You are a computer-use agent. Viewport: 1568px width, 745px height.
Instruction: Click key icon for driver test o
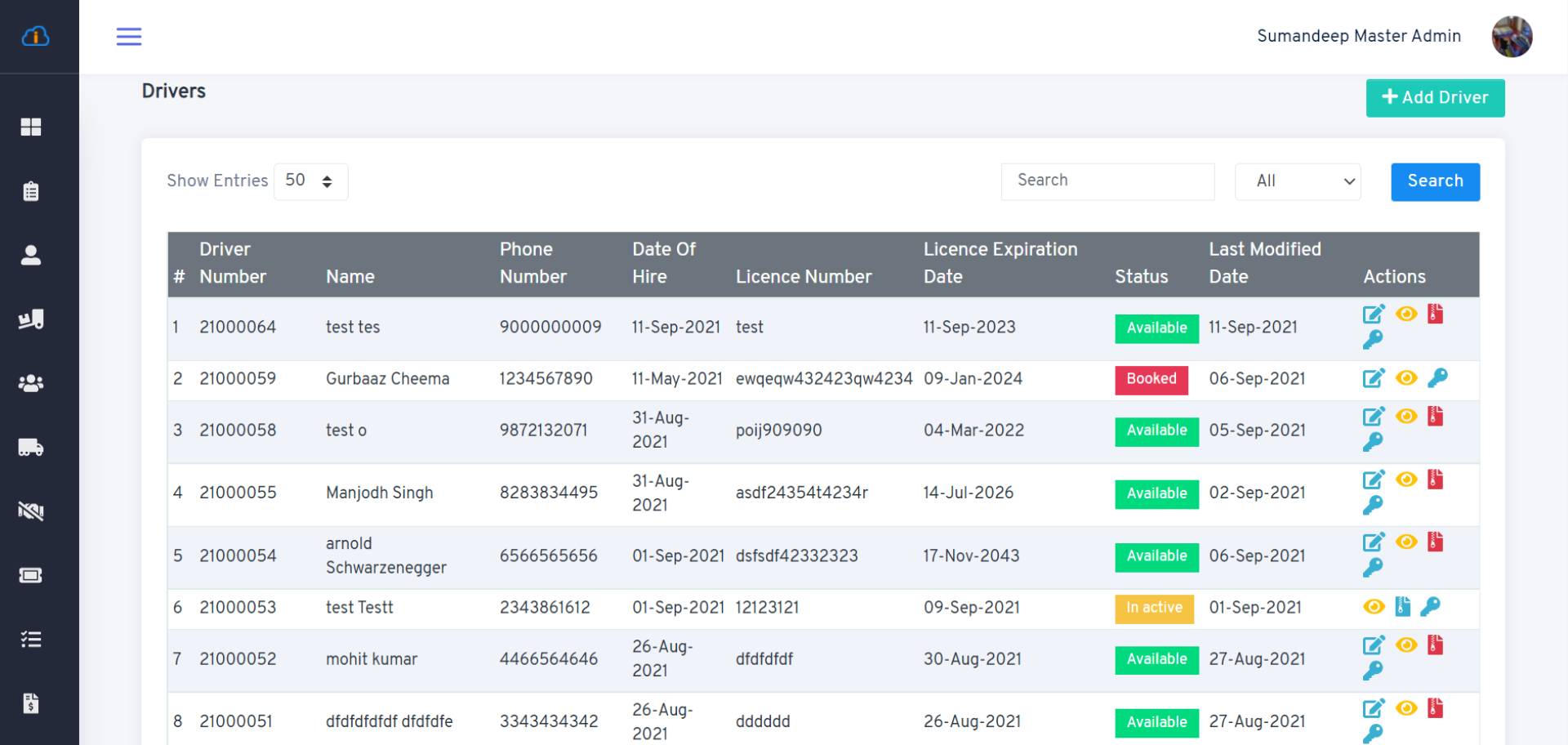pyautogui.click(x=1373, y=442)
